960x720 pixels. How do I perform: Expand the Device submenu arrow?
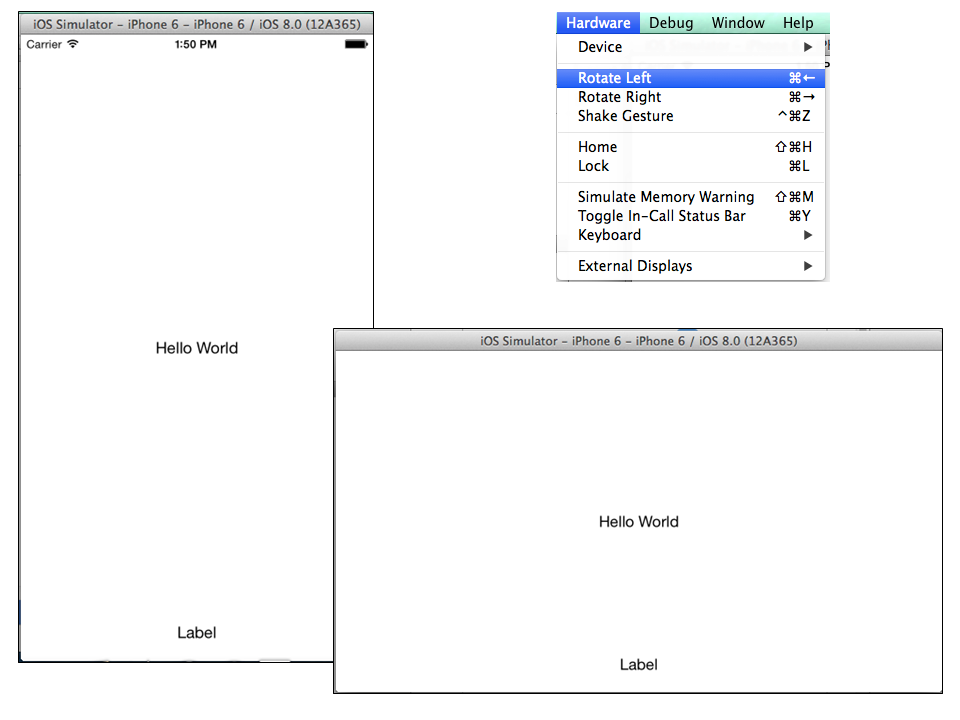[808, 47]
